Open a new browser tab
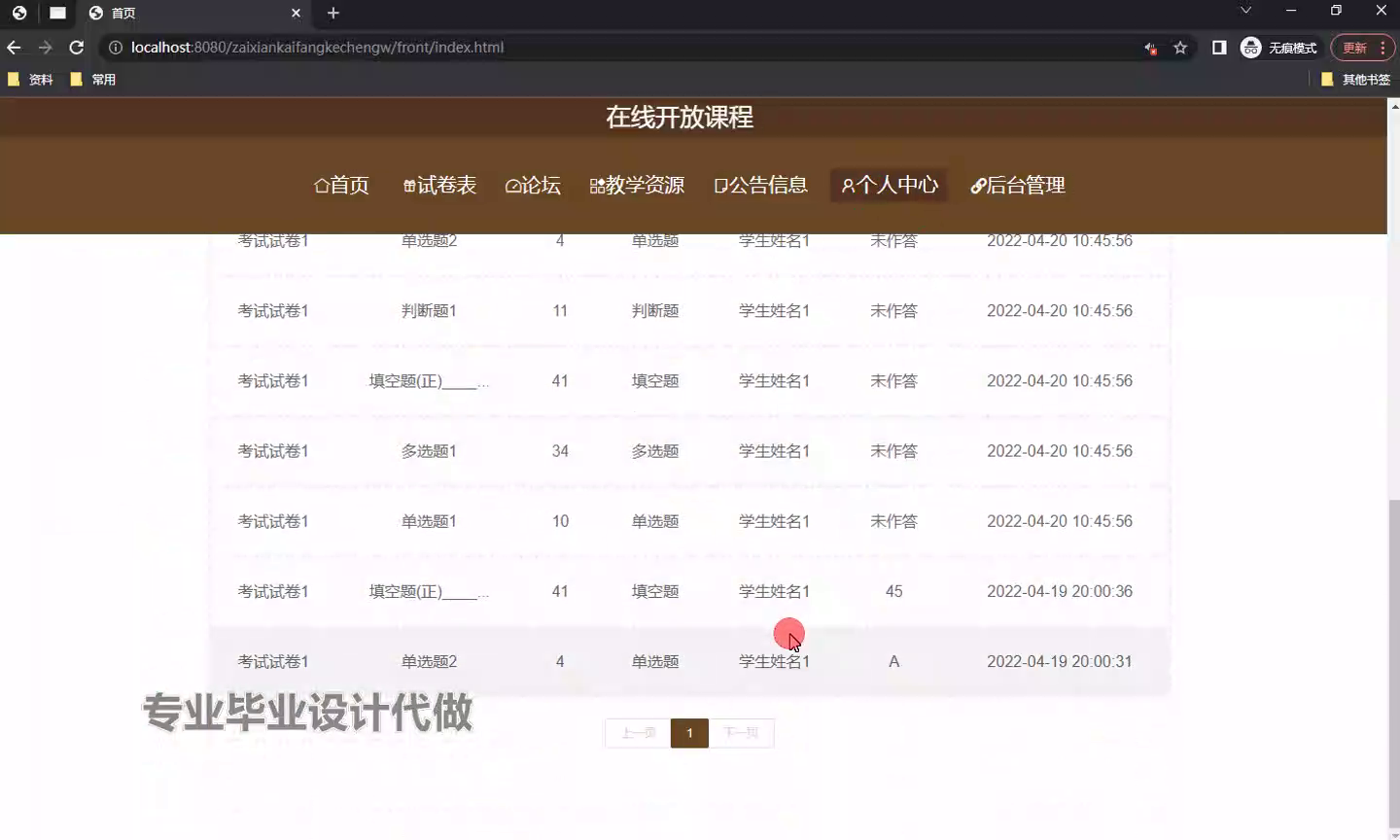The height and width of the screenshot is (840, 1400). pyautogui.click(x=333, y=13)
